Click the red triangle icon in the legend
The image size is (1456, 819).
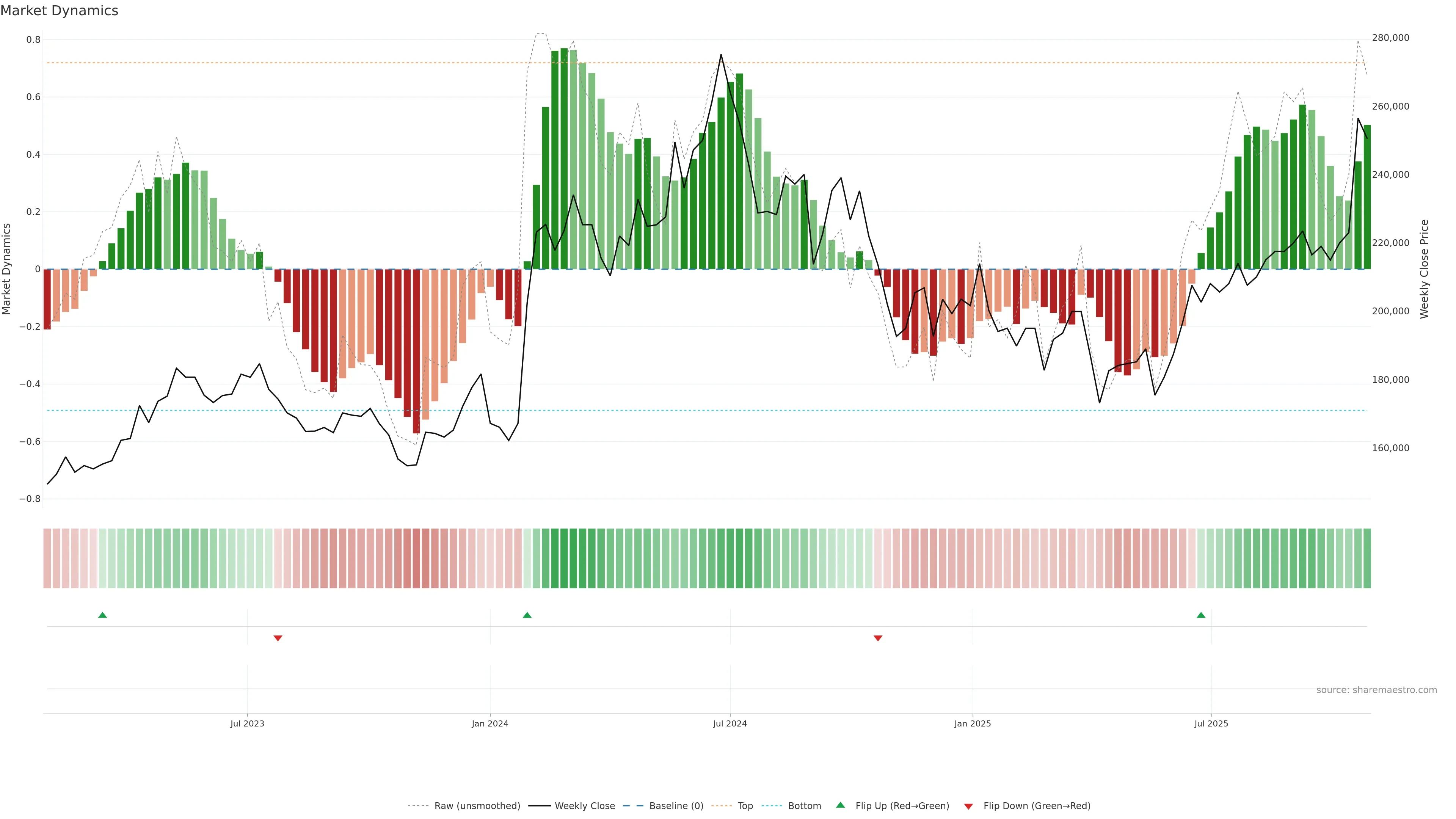coord(968,806)
